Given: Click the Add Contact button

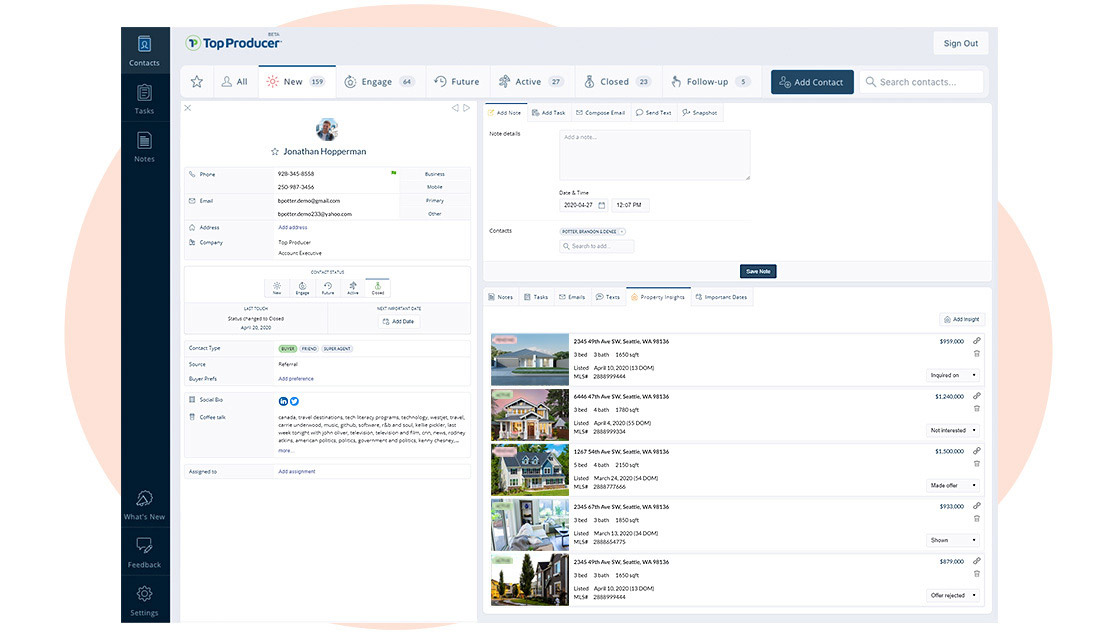Looking at the screenshot, I should [x=811, y=82].
